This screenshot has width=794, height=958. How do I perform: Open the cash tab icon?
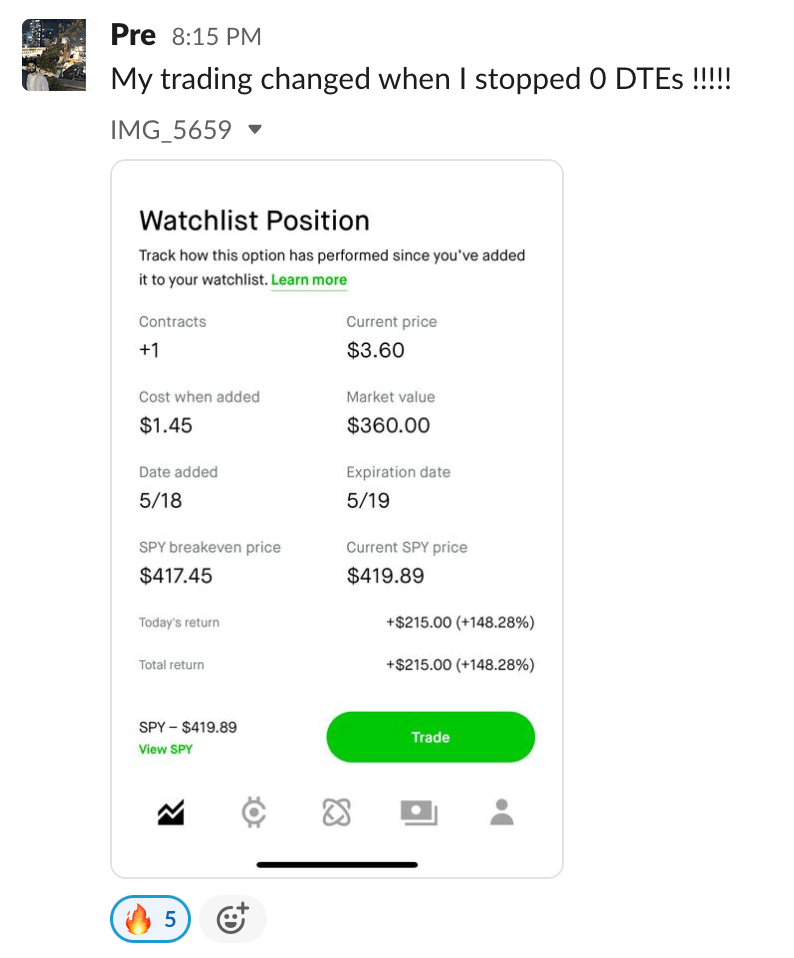point(419,813)
